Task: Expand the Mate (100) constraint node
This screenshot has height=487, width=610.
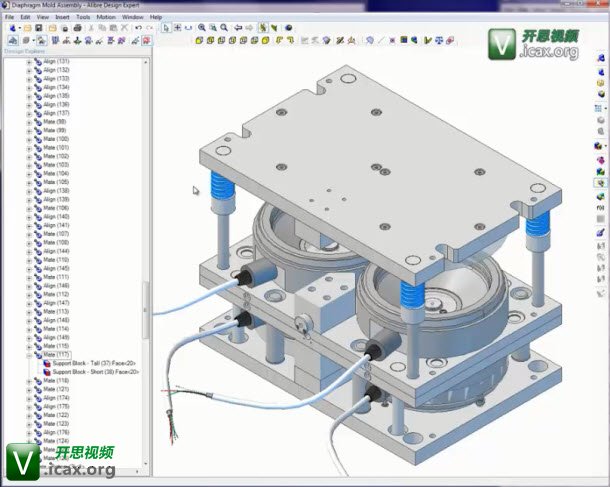Action: coord(29,139)
